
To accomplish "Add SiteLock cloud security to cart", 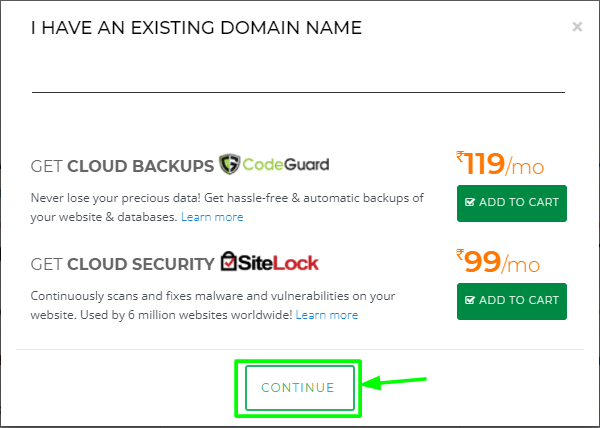I will point(512,301).
